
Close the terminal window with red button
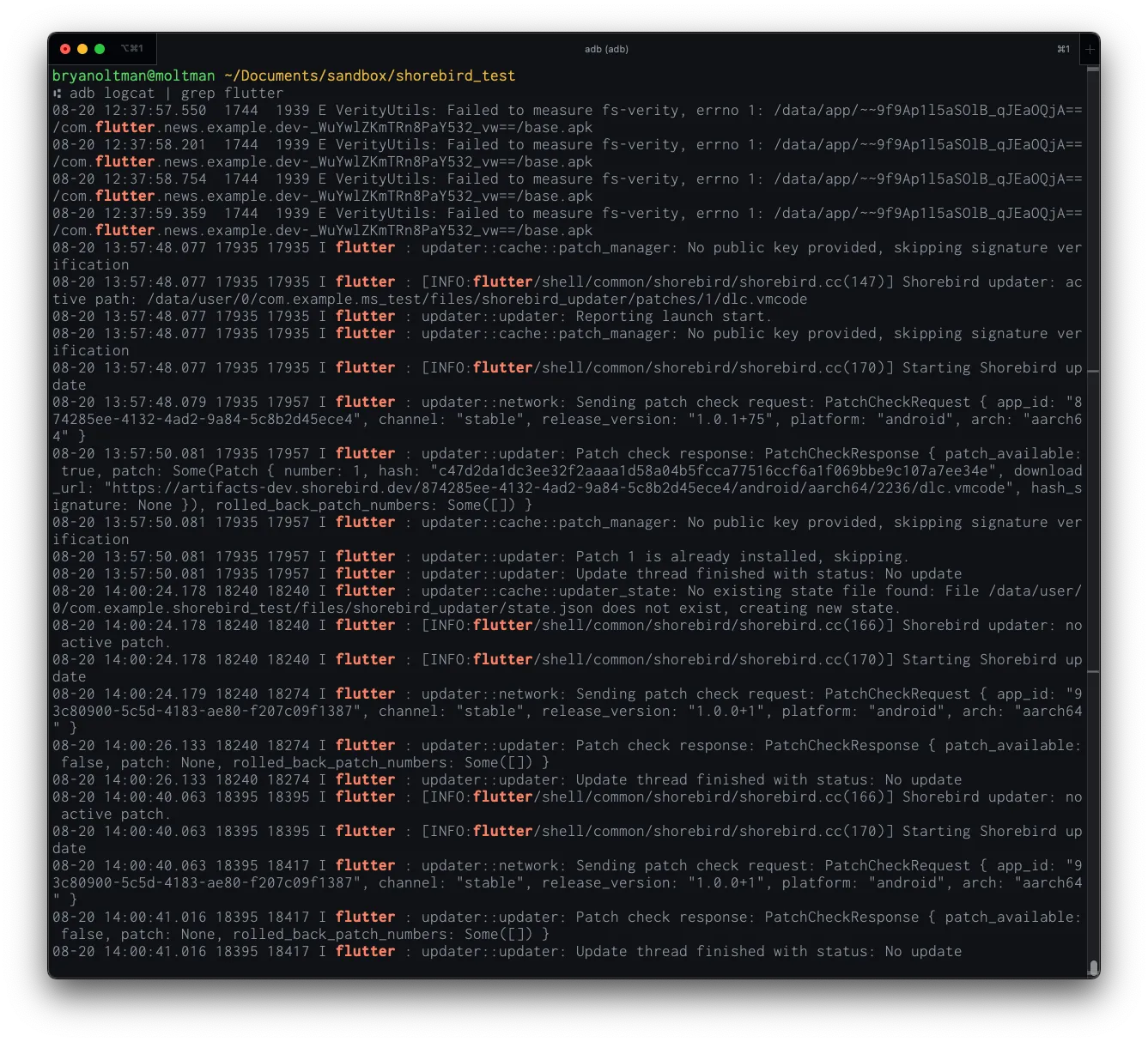pyautogui.click(x=65, y=49)
